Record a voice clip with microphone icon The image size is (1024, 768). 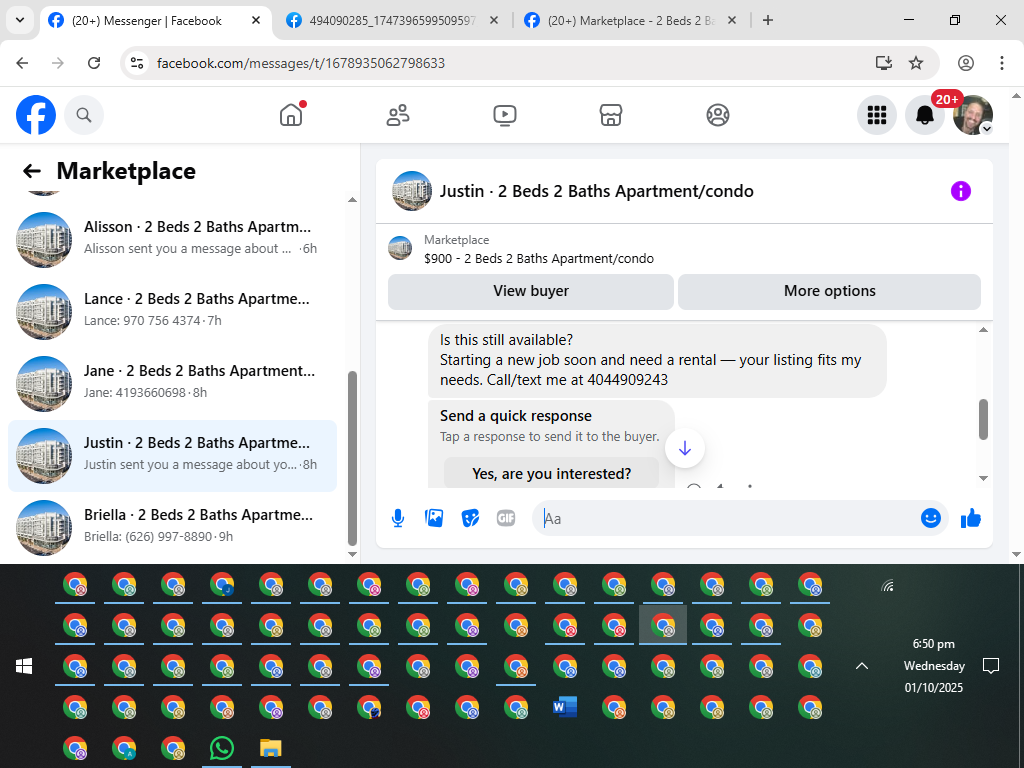tap(398, 519)
